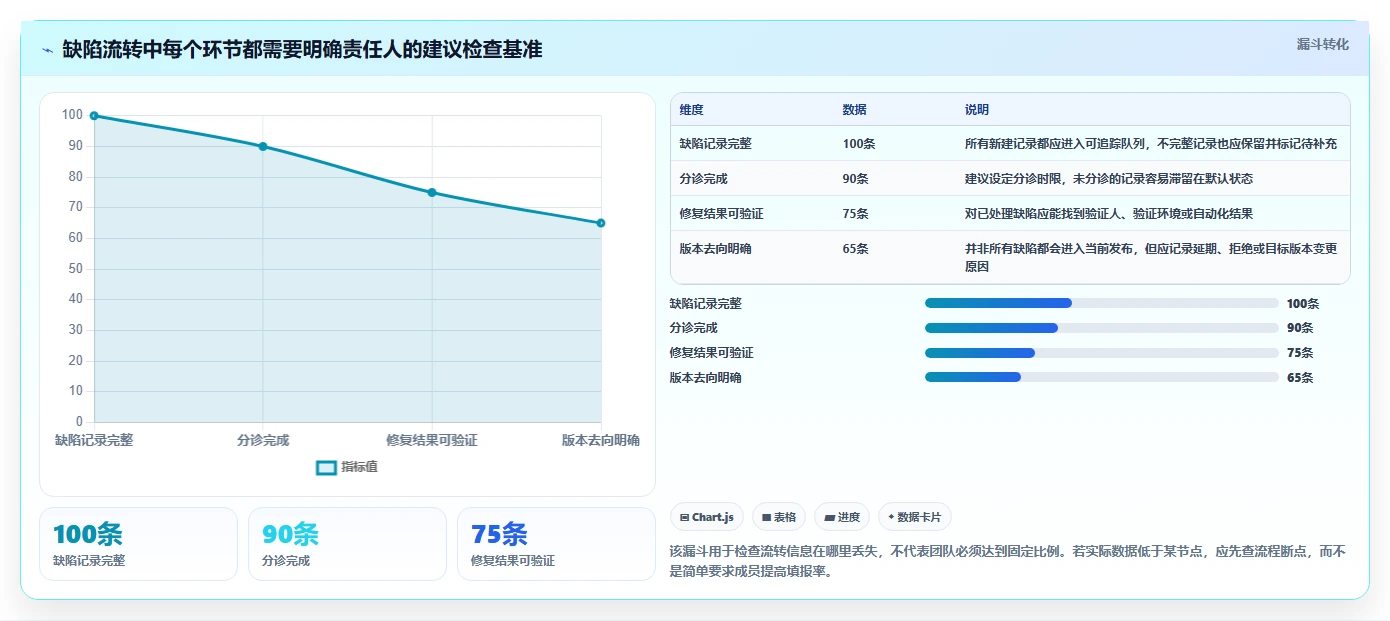This screenshot has width=1390, height=621.
Task: Select the 表格 tag chip
Action: coord(778,517)
